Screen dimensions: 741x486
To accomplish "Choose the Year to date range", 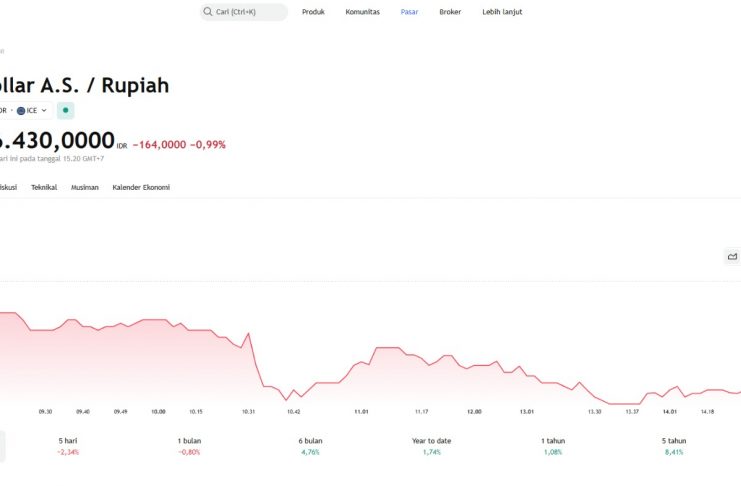I will click(x=432, y=446).
